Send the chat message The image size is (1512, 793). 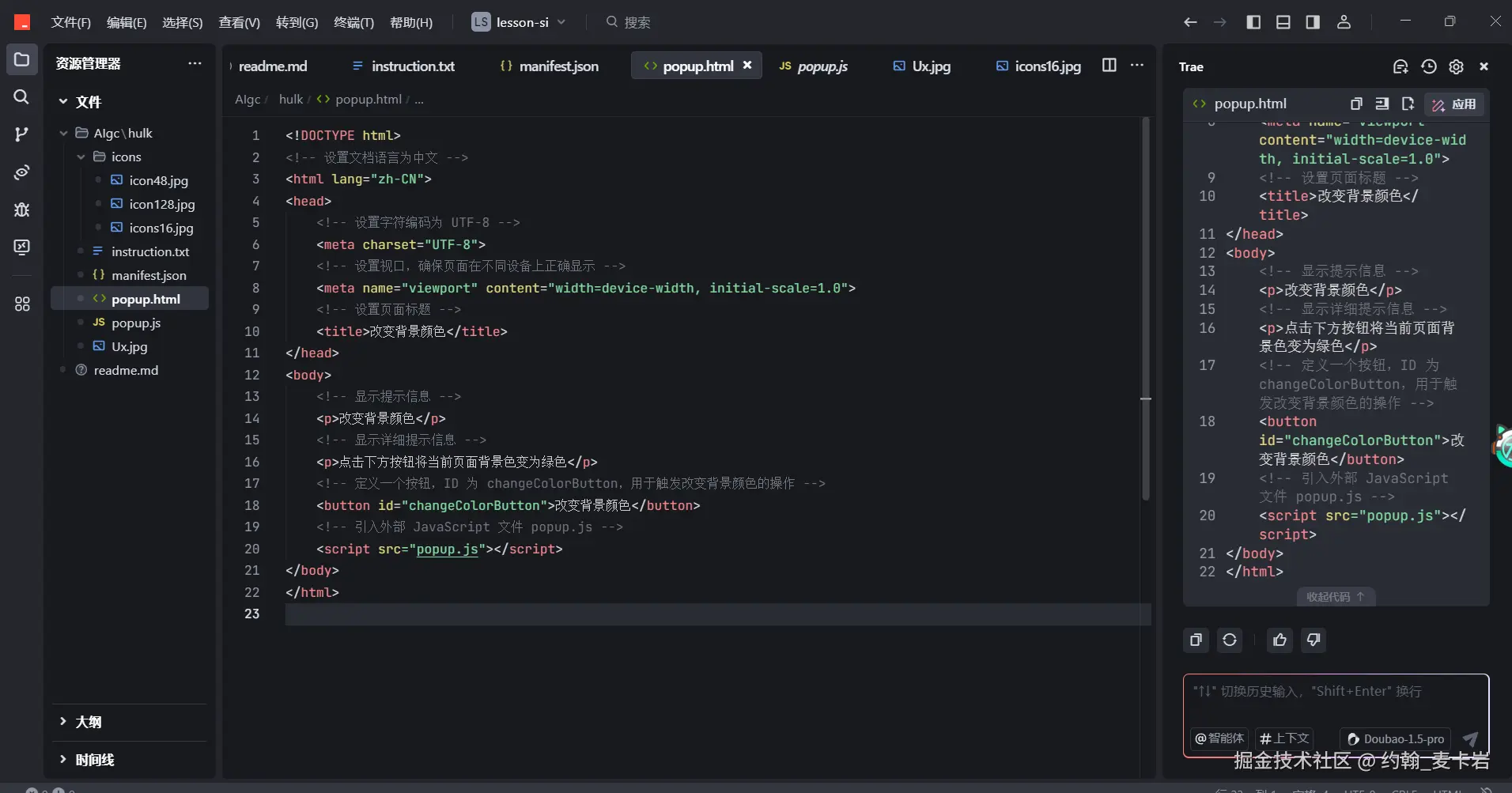(x=1470, y=738)
